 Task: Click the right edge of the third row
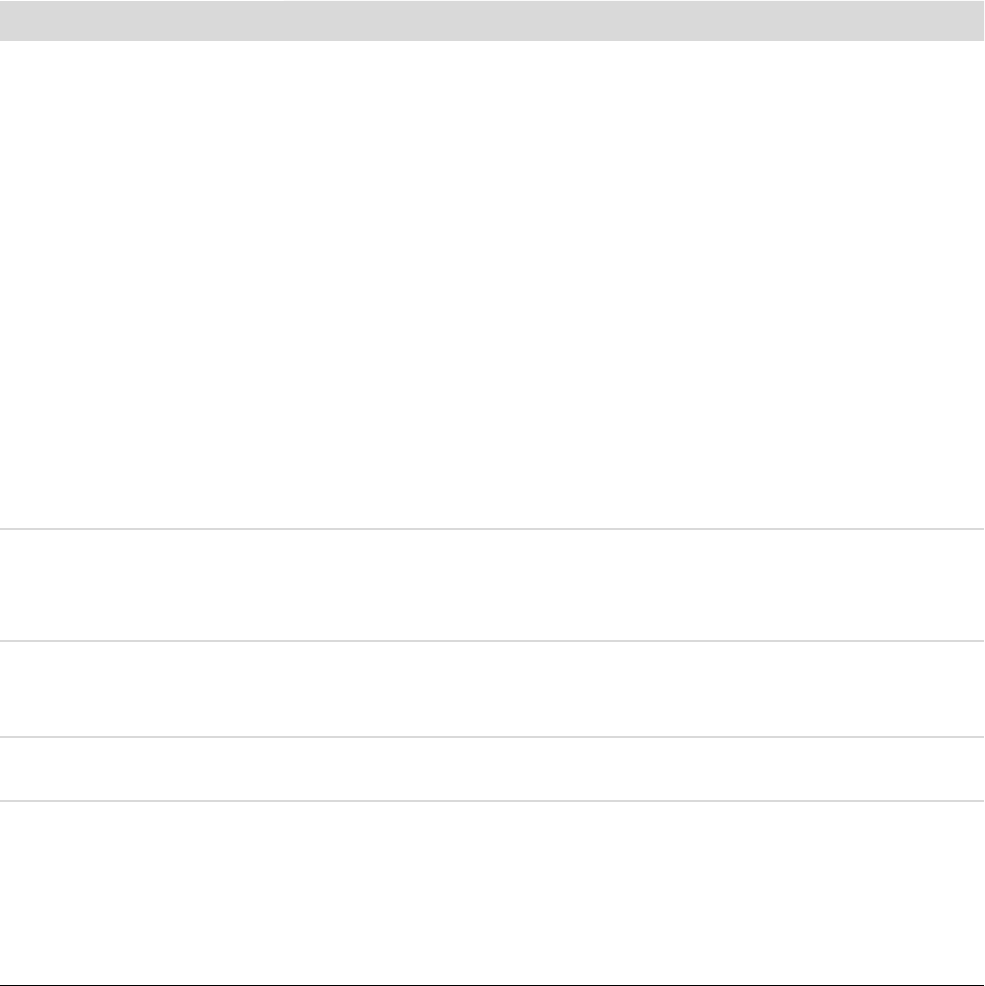coord(980,689)
